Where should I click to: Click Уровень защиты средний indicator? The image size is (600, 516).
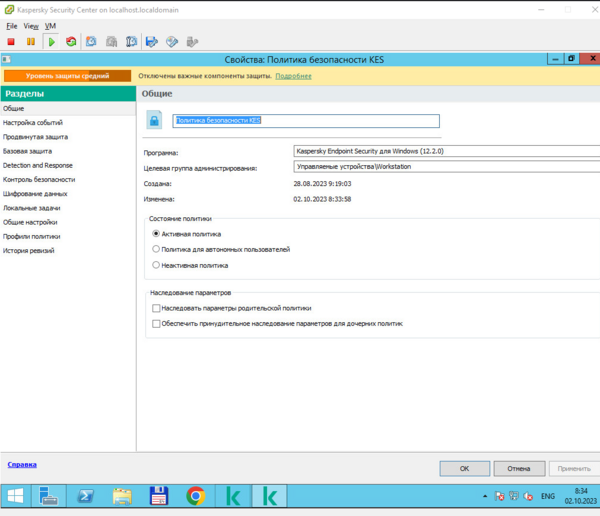click(x=67, y=76)
